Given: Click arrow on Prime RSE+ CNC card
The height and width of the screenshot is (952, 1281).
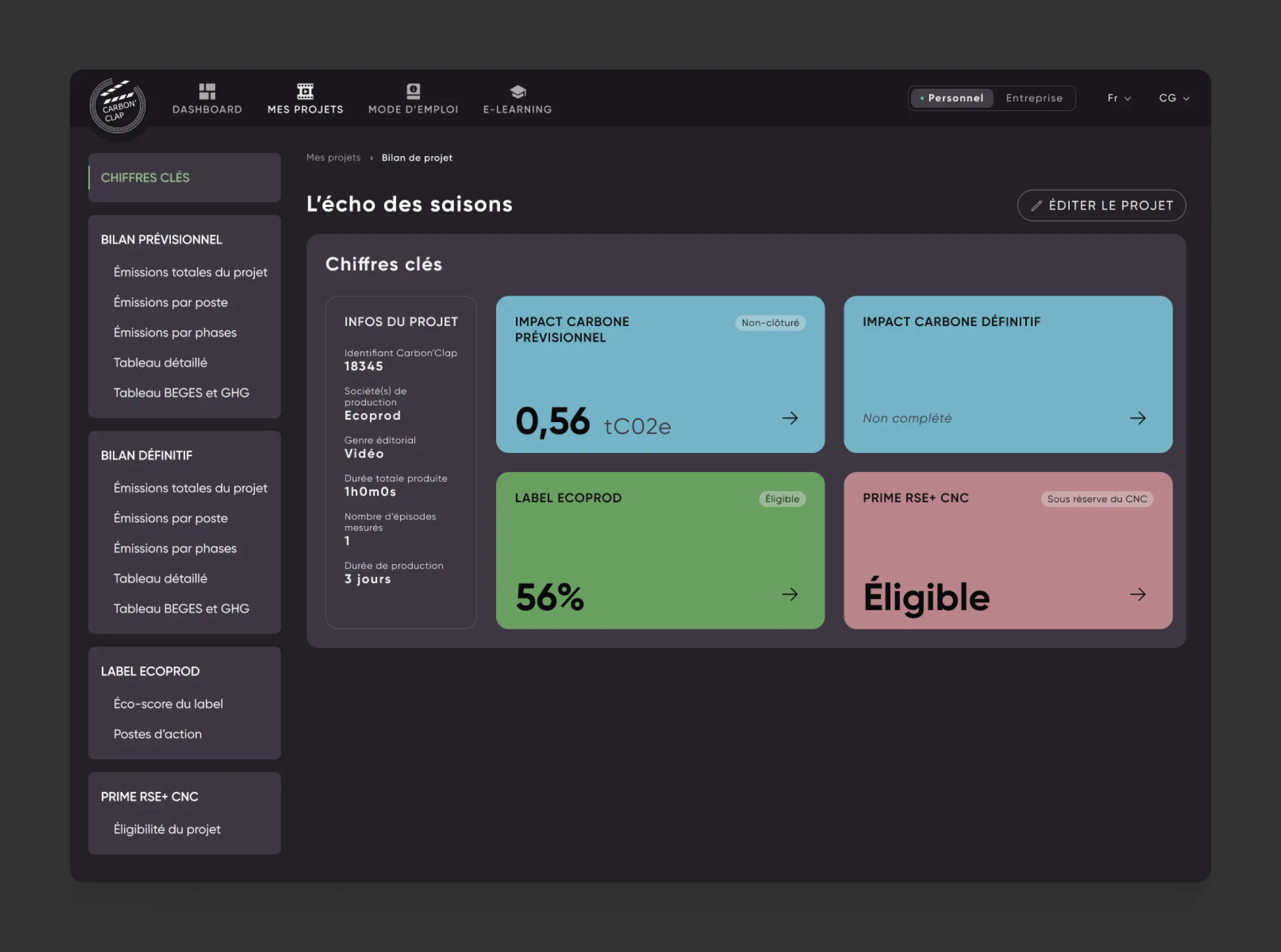Looking at the screenshot, I should [x=1138, y=594].
